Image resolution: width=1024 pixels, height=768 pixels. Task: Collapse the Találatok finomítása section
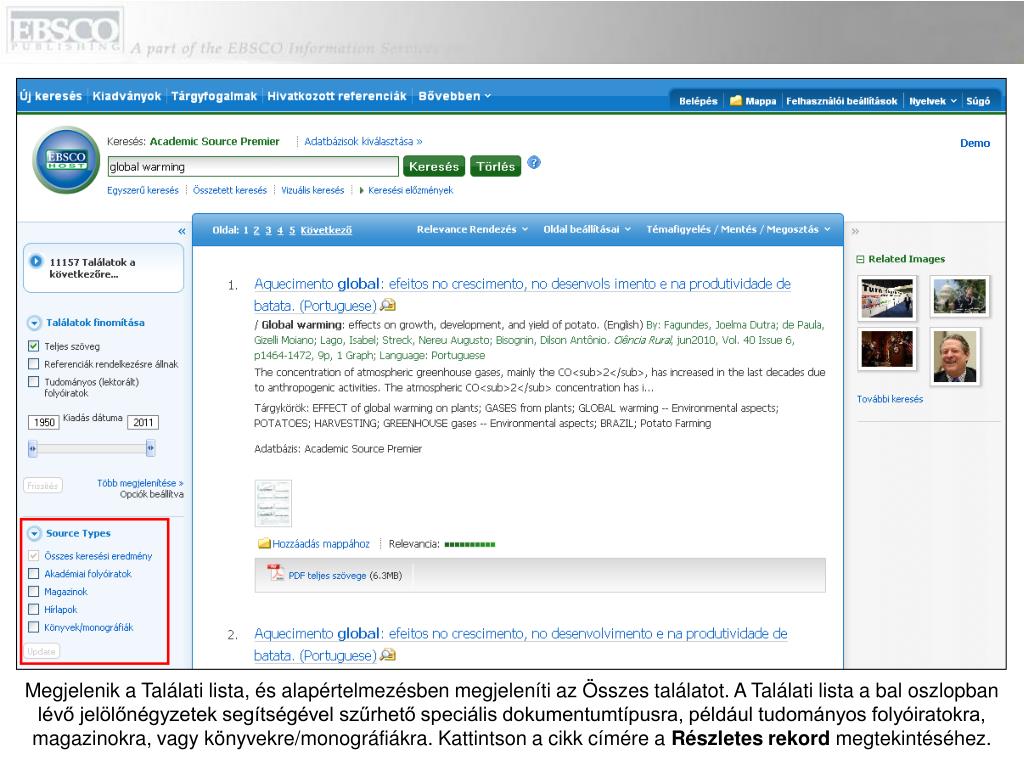click(x=34, y=323)
